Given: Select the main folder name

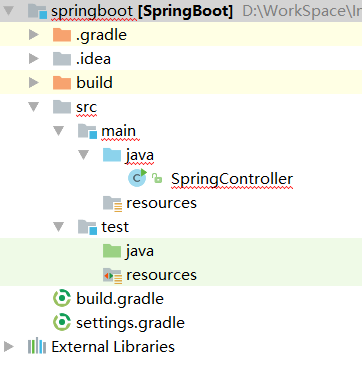Looking at the screenshot, I should (x=119, y=131).
